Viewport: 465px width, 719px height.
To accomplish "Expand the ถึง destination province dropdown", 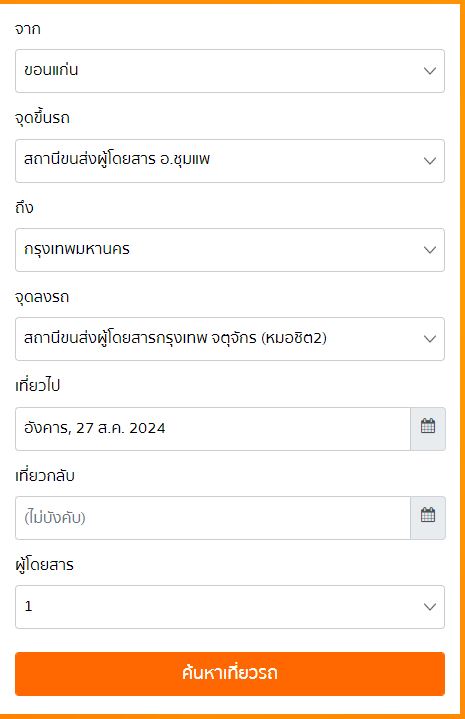I will [230, 250].
